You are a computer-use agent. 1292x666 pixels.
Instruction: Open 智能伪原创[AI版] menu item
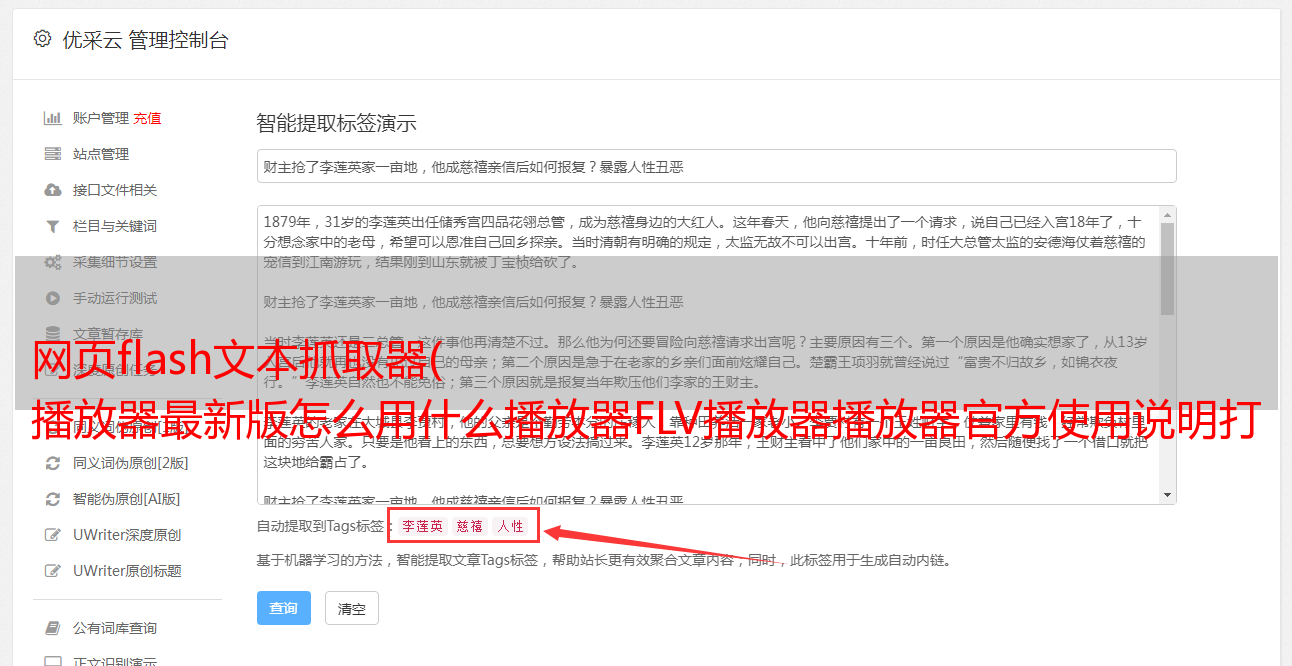[x=127, y=499]
